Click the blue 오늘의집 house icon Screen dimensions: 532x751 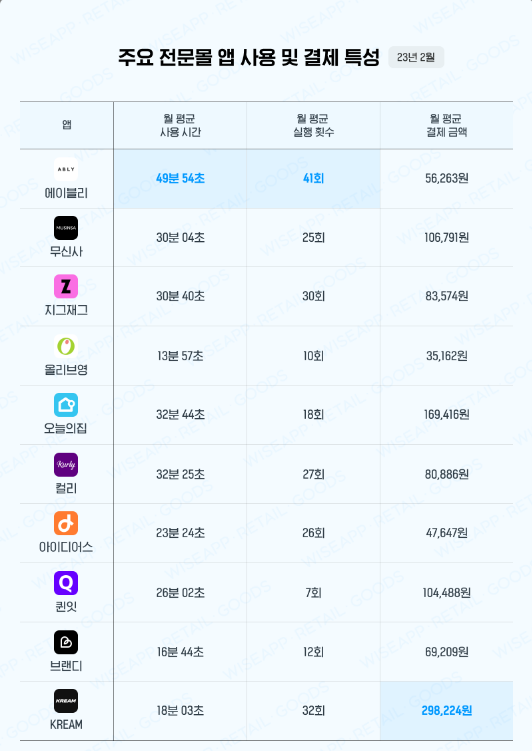point(66,405)
